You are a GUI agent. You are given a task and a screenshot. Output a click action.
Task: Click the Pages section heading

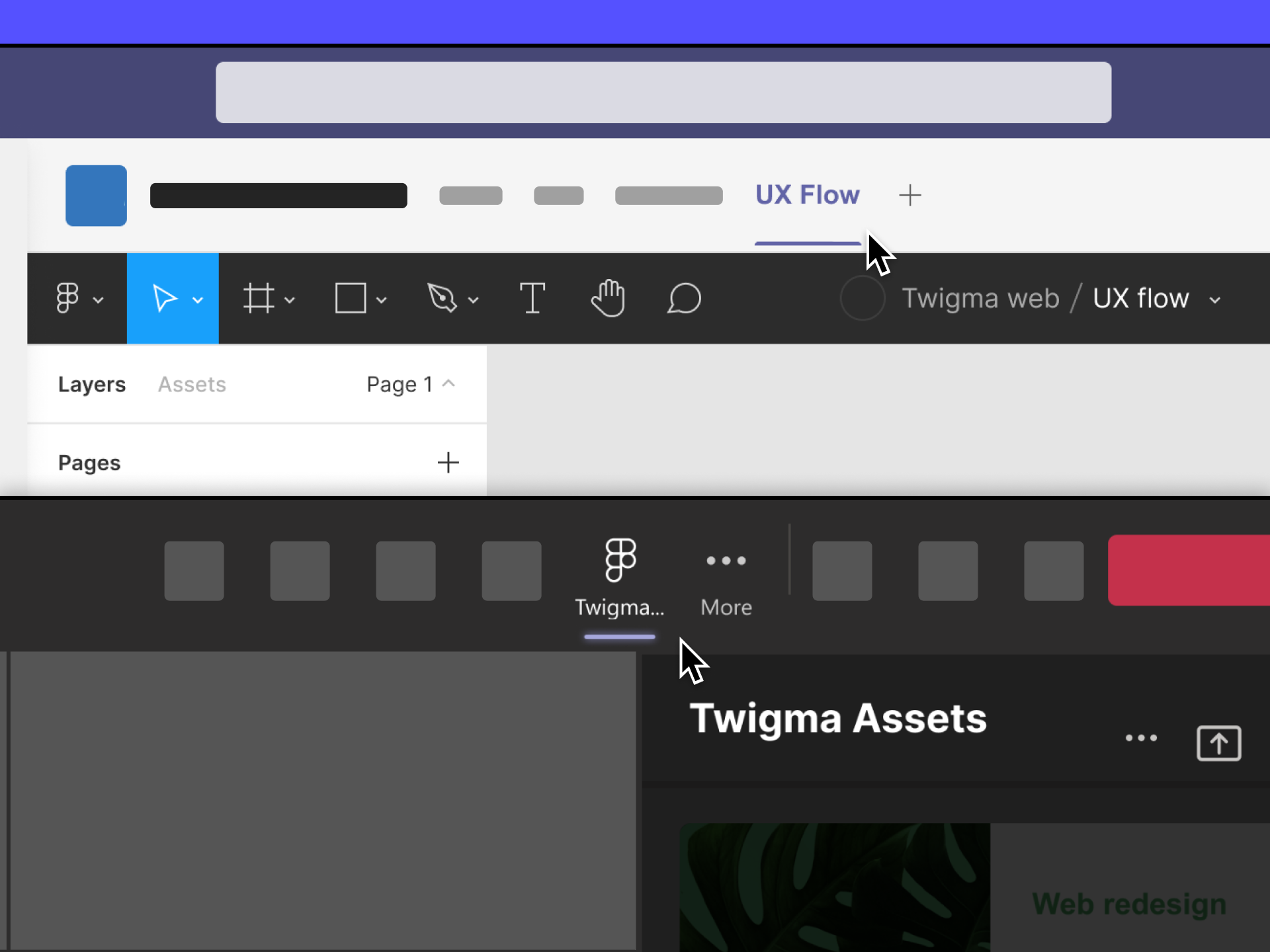coord(89,463)
